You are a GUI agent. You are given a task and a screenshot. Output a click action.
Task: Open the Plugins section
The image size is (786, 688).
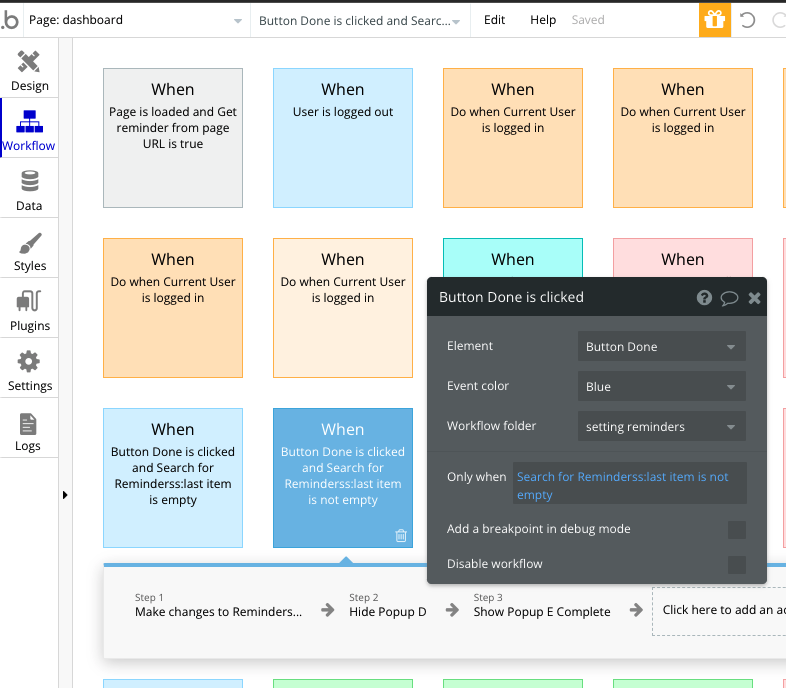pos(29,310)
